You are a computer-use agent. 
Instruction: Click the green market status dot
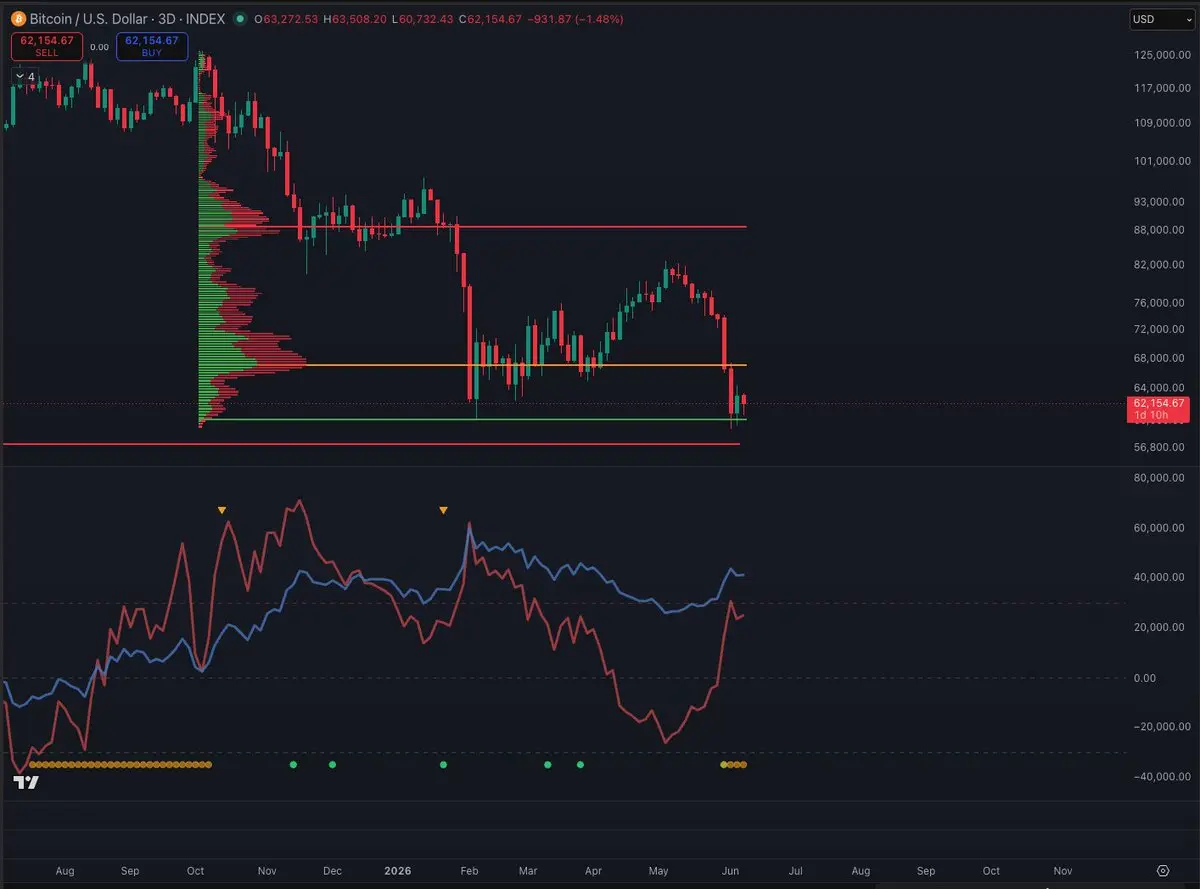click(241, 19)
